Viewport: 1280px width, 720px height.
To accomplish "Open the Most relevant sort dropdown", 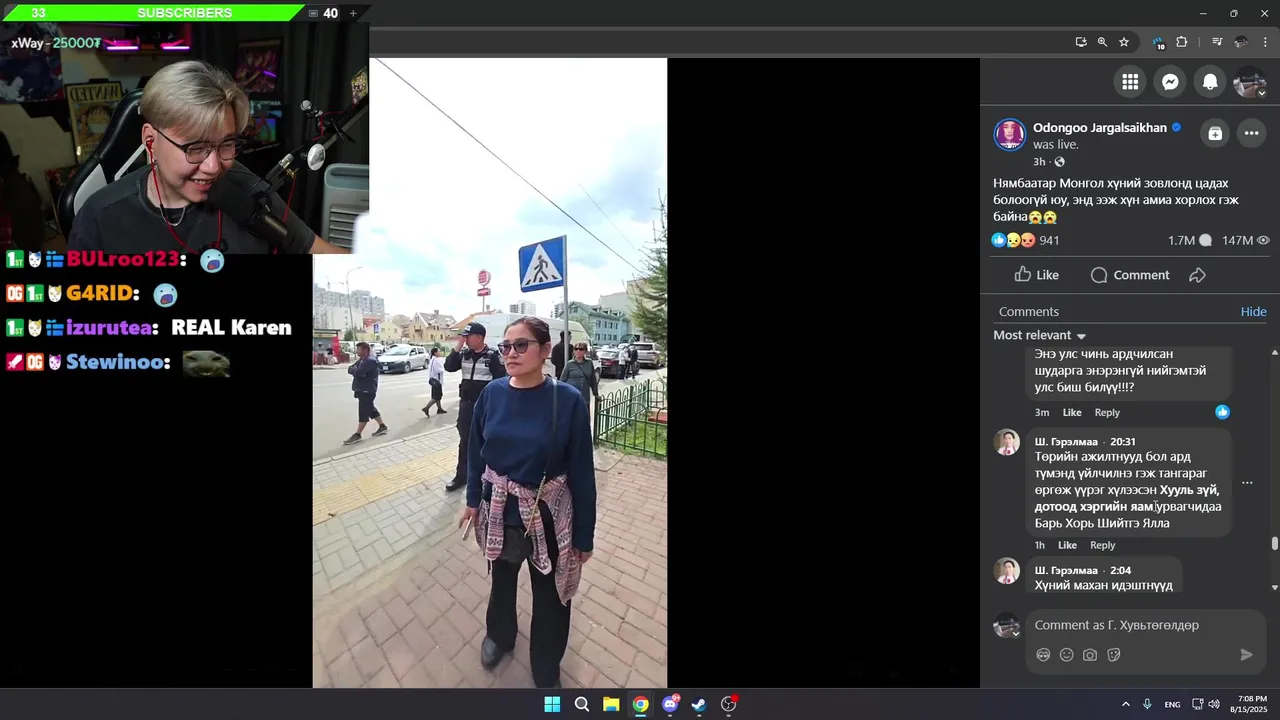I will 1040,335.
